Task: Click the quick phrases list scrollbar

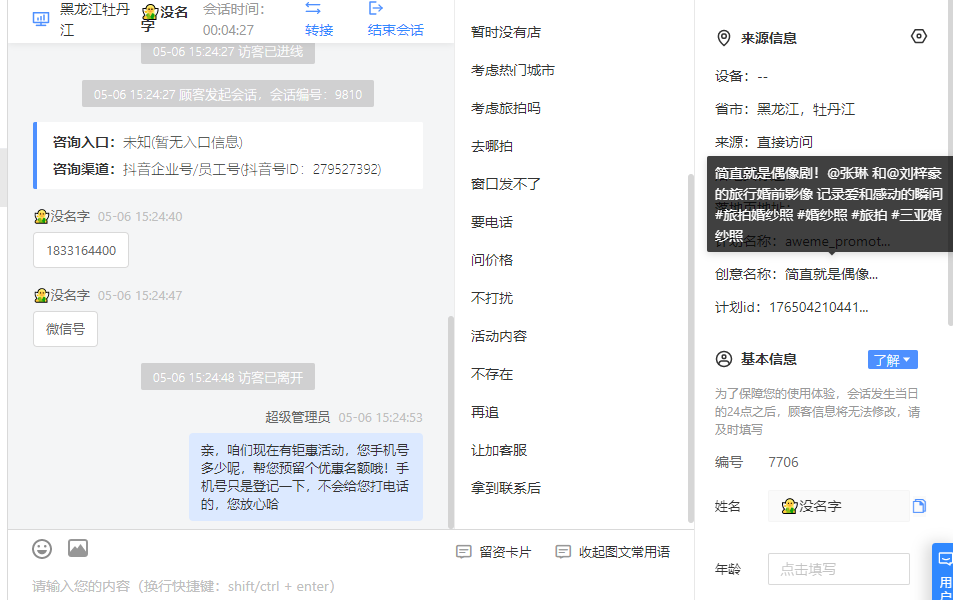Action: coord(690,348)
